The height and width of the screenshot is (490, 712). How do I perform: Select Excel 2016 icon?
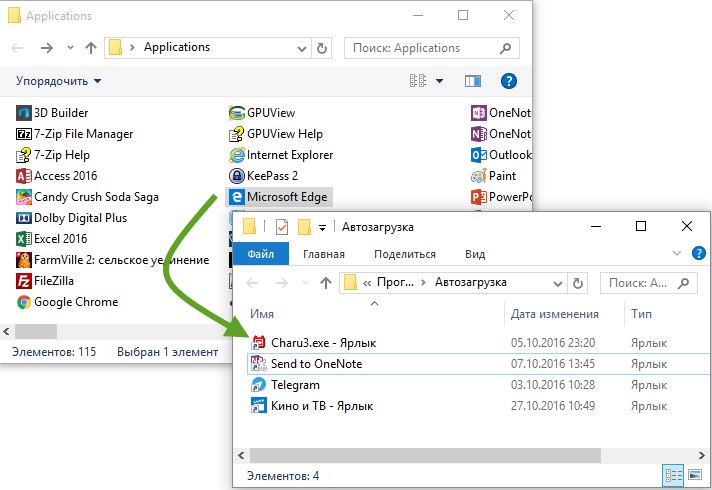(x=24, y=239)
